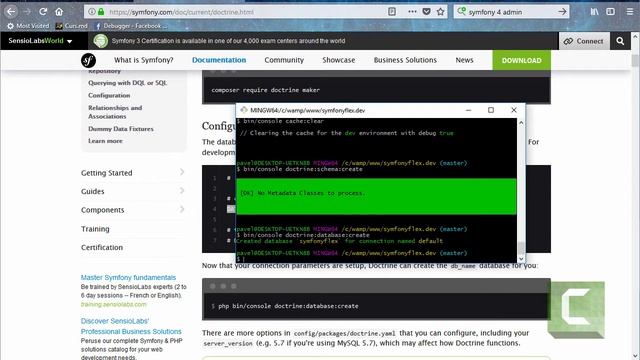Reload the current page
Viewport: 640px width, 360px height.
tap(43, 12)
